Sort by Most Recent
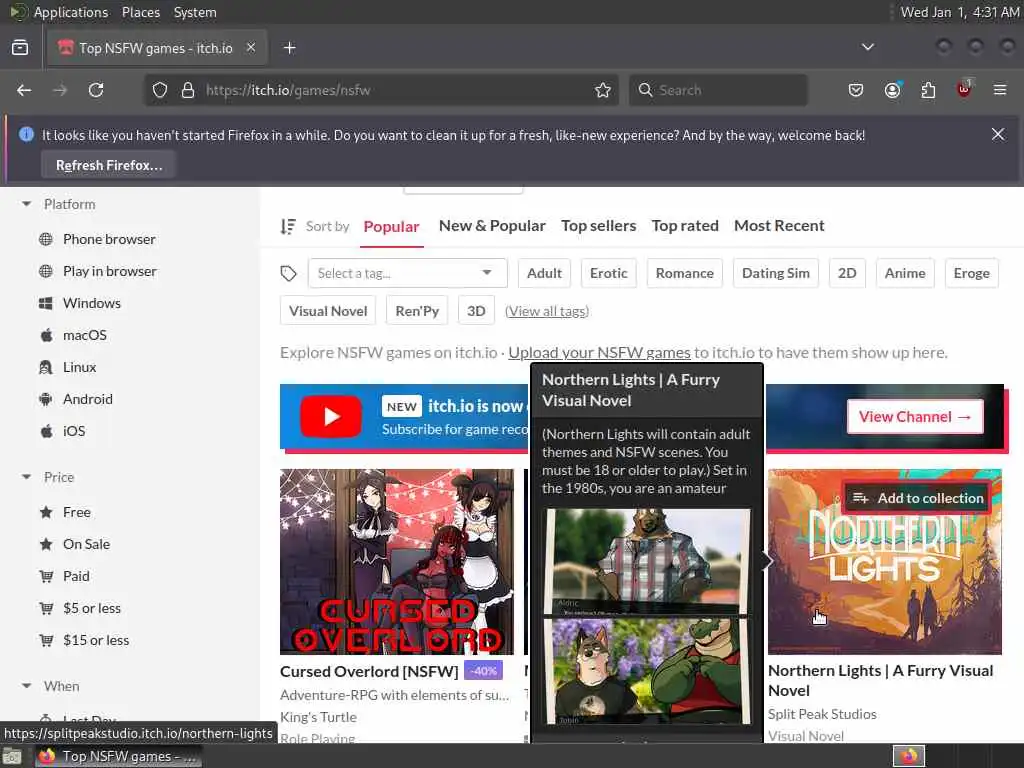The height and width of the screenshot is (768, 1024). 779,225
